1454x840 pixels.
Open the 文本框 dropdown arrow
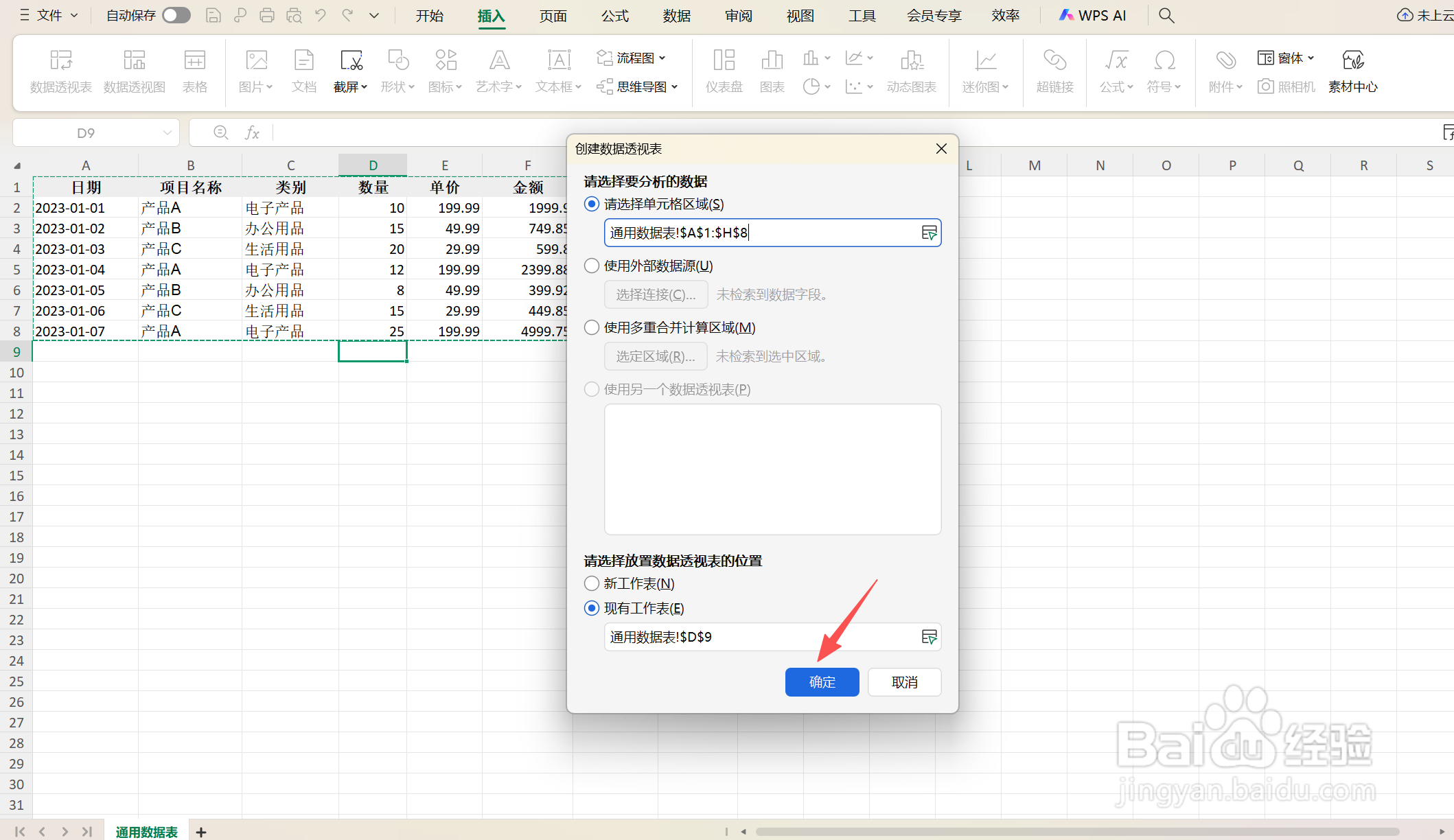579,86
